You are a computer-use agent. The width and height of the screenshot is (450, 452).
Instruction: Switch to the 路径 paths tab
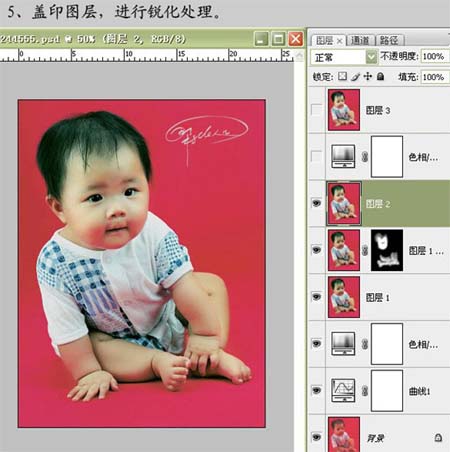click(389, 41)
